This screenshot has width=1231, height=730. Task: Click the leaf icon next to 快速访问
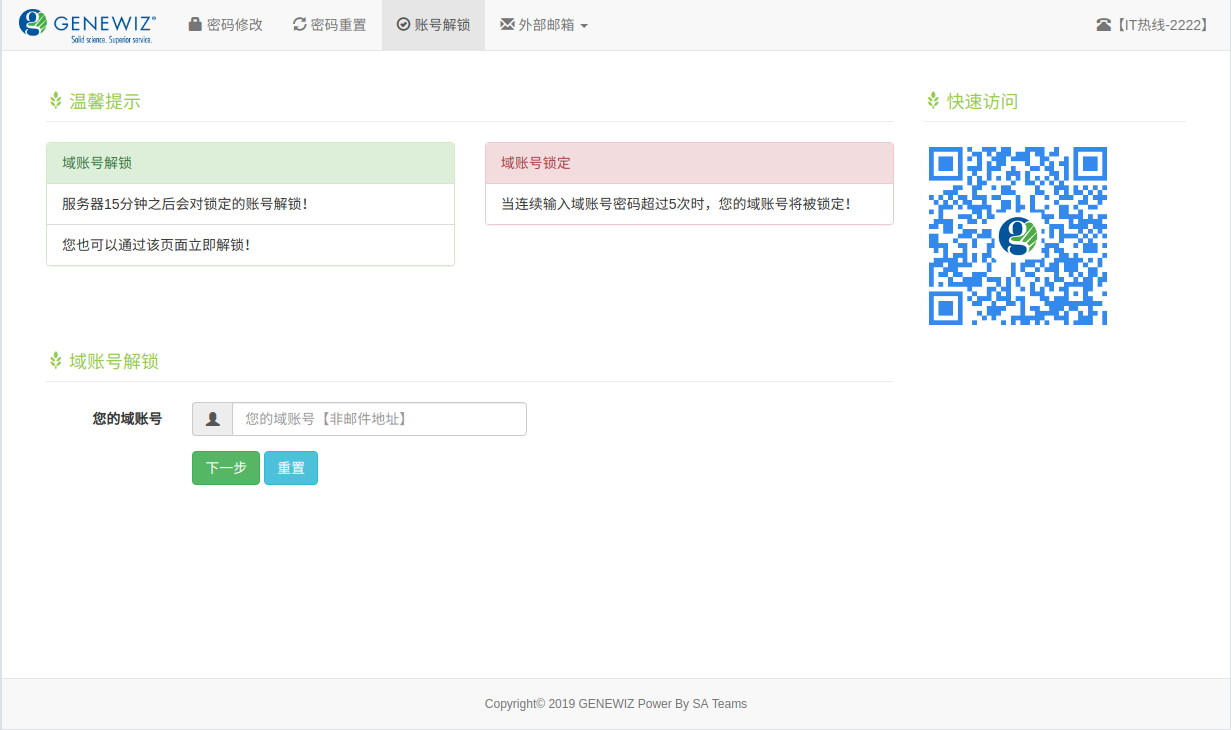coord(933,100)
